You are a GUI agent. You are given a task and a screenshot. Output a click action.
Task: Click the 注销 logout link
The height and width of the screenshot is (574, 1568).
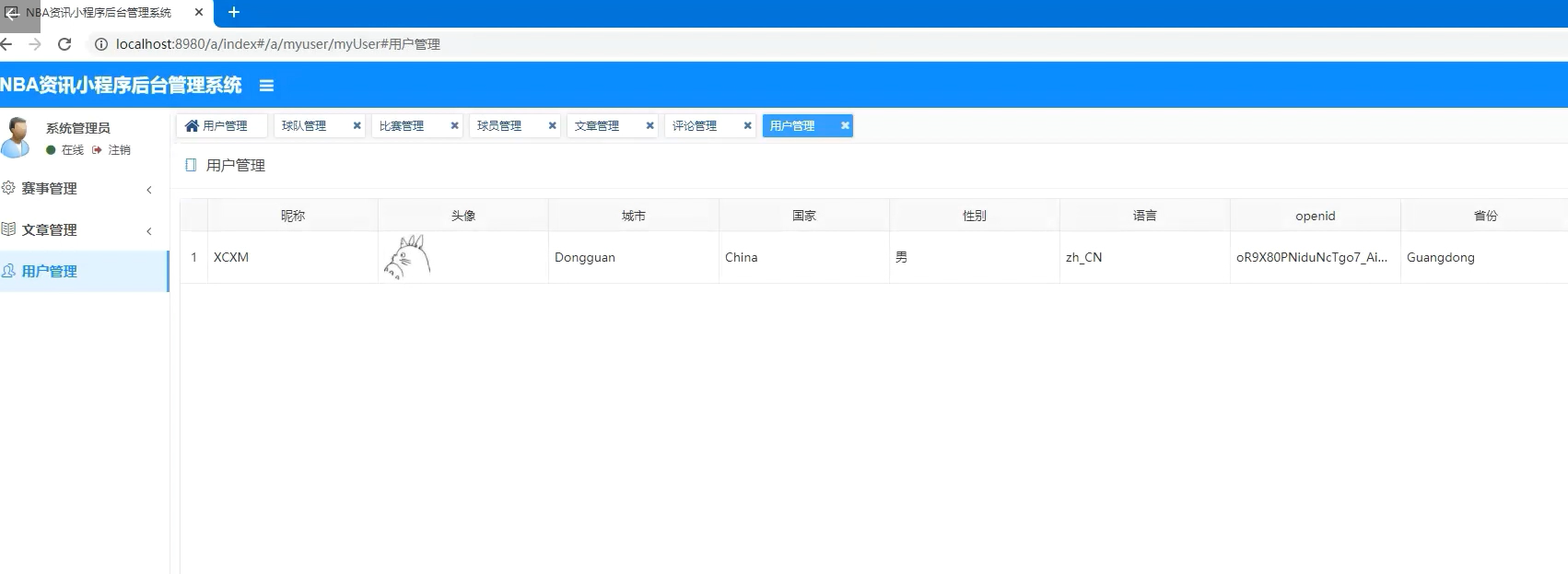(x=119, y=150)
